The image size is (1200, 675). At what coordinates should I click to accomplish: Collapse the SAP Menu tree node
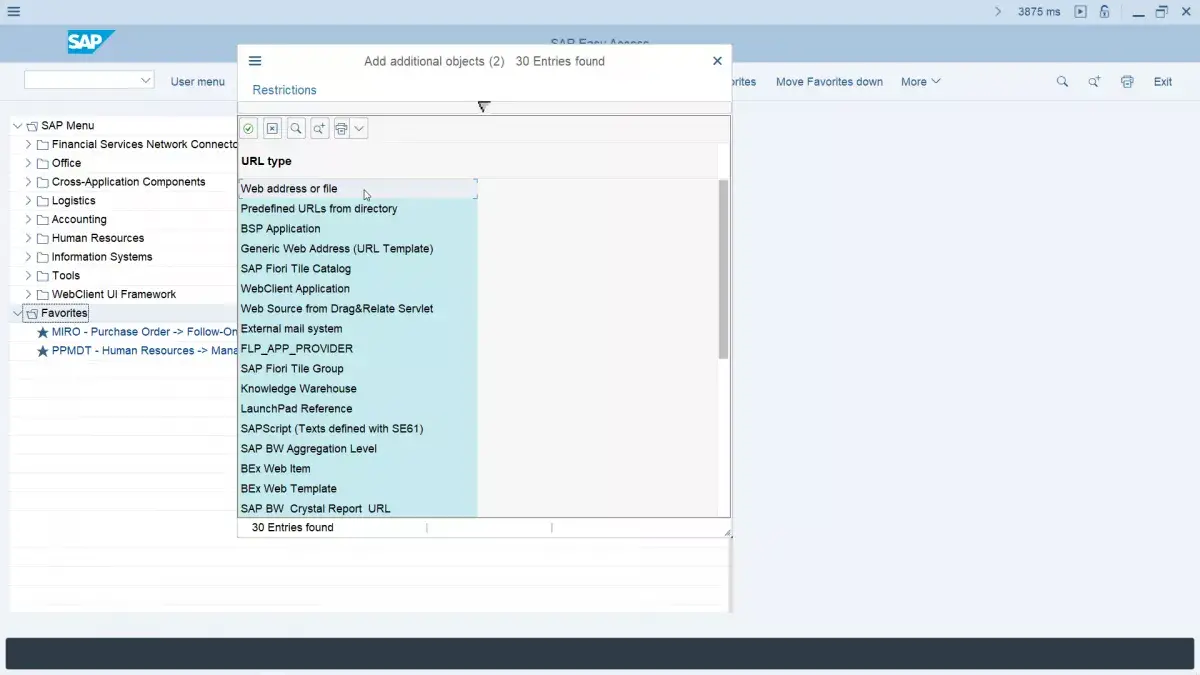tap(17, 126)
